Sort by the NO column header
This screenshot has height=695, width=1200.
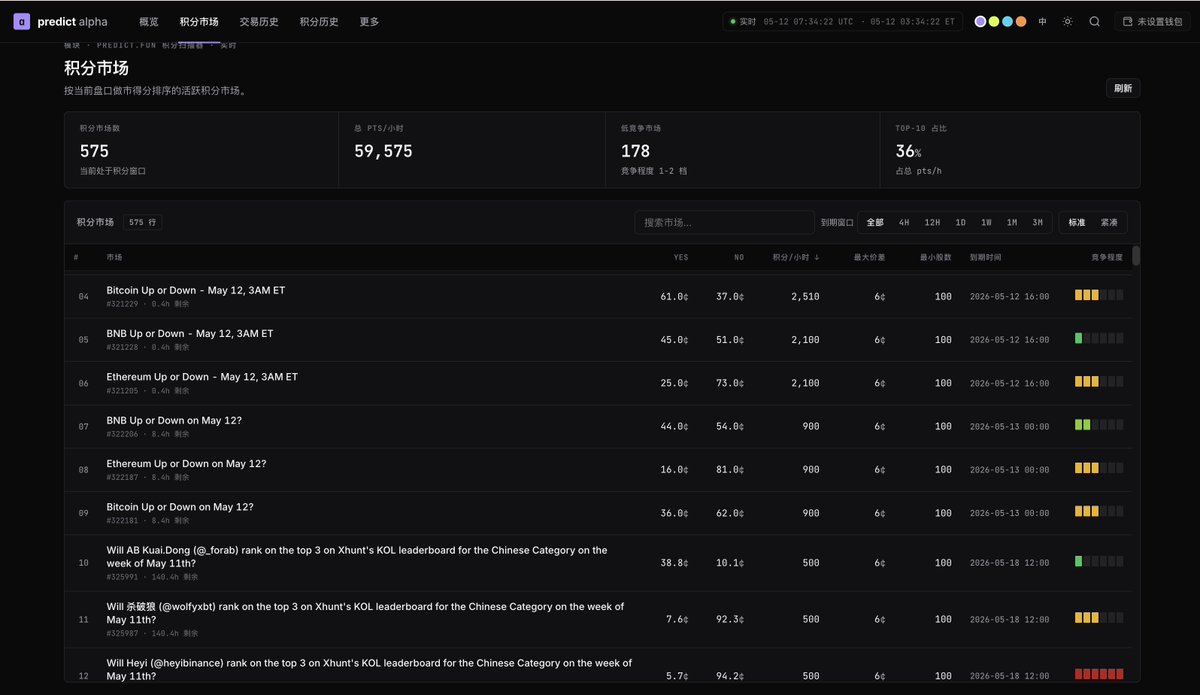(739, 257)
